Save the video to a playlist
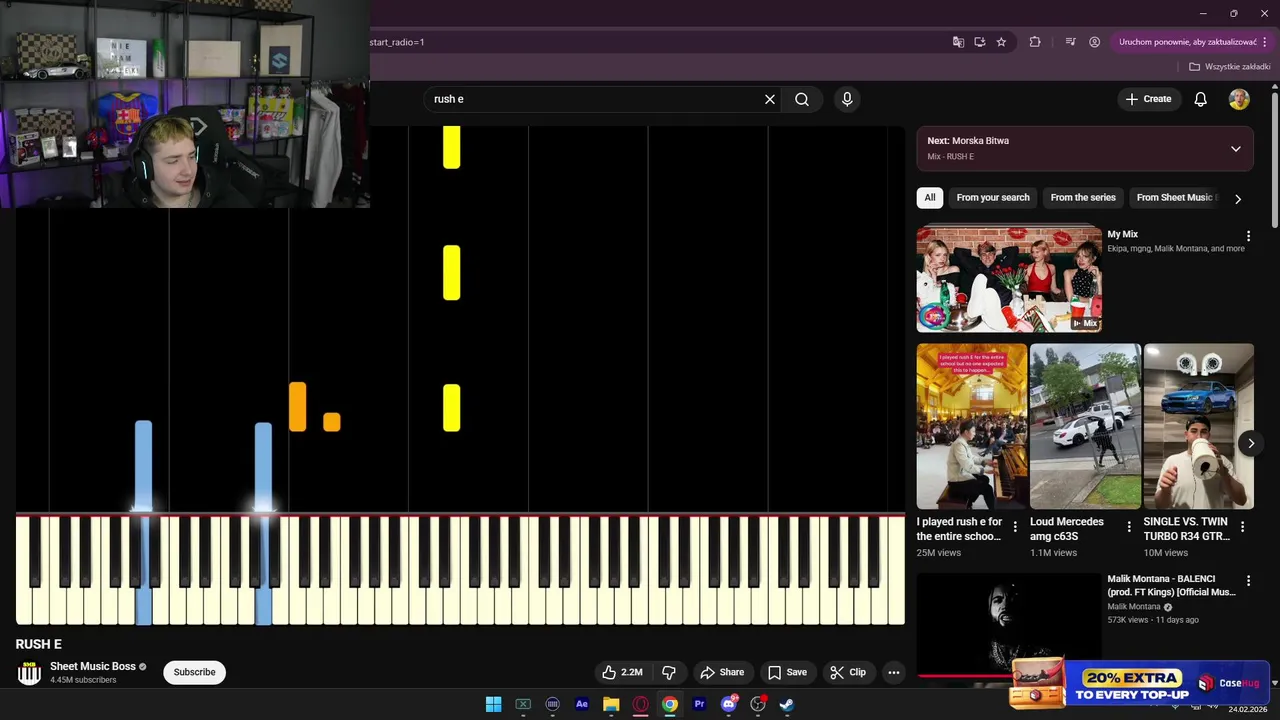Viewport: 1280px width, 720px height. [x=787, y=672]
